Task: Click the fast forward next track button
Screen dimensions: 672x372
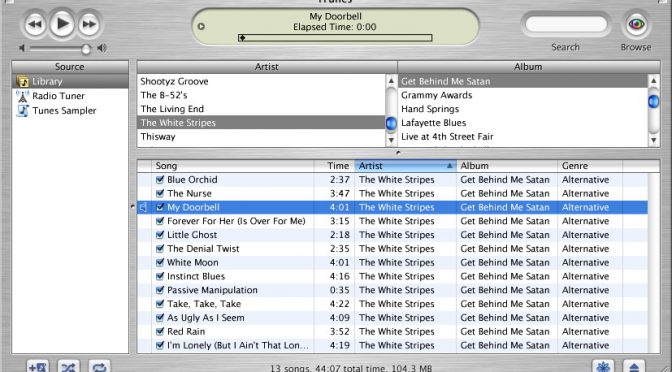Action: tap(89, 24)
